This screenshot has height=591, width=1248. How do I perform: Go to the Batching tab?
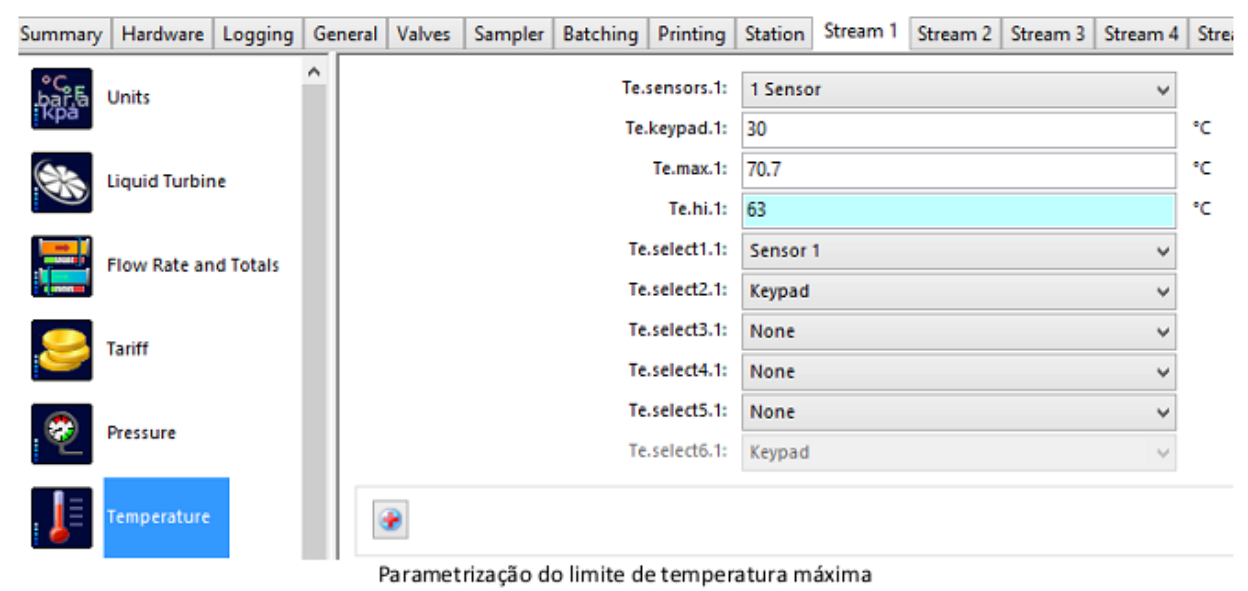(x=600, y=34)
